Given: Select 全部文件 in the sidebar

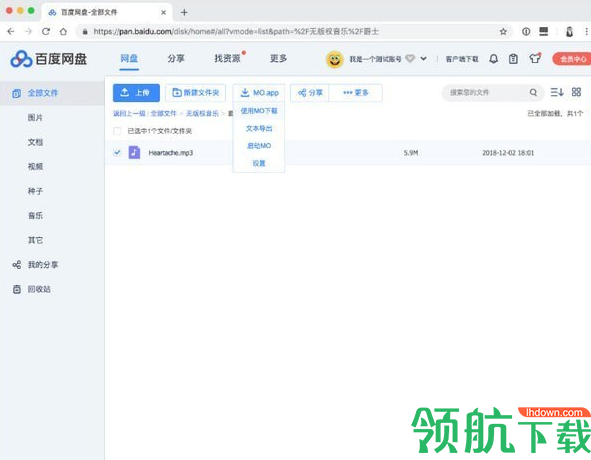Looking at the screenshot, I should [x=52, y=93].
